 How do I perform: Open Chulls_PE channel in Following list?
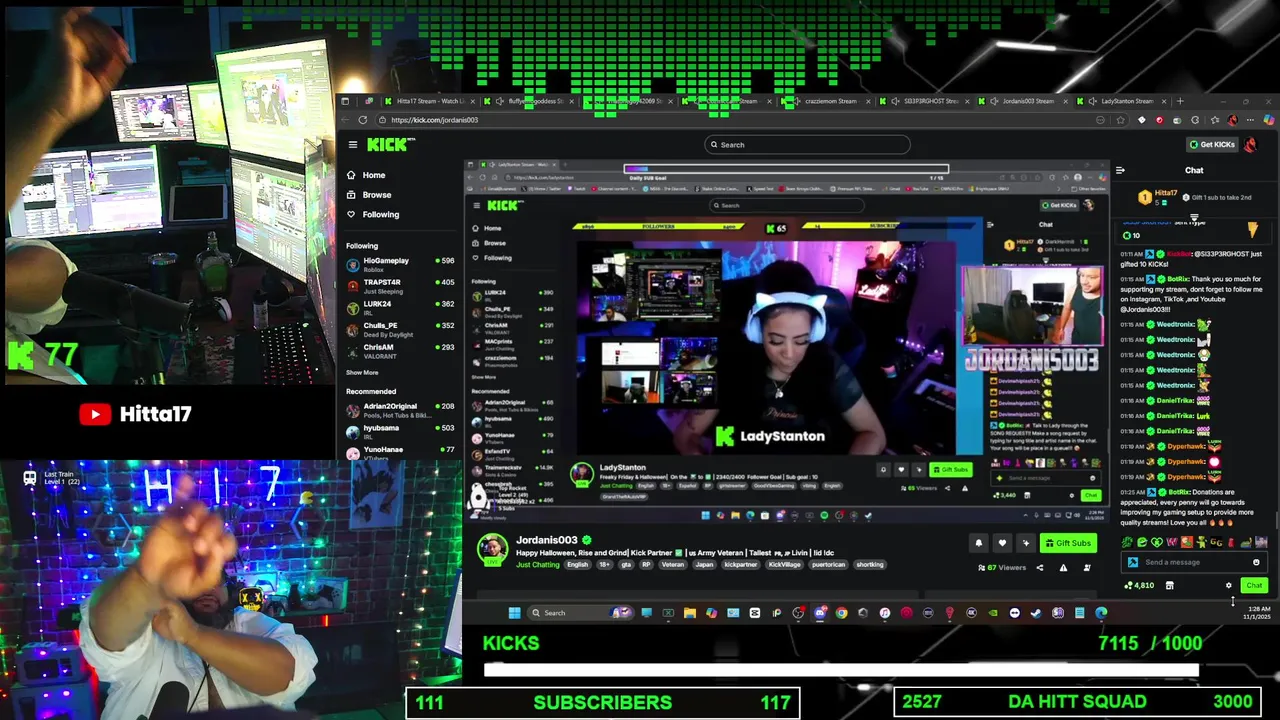point(400,328)
